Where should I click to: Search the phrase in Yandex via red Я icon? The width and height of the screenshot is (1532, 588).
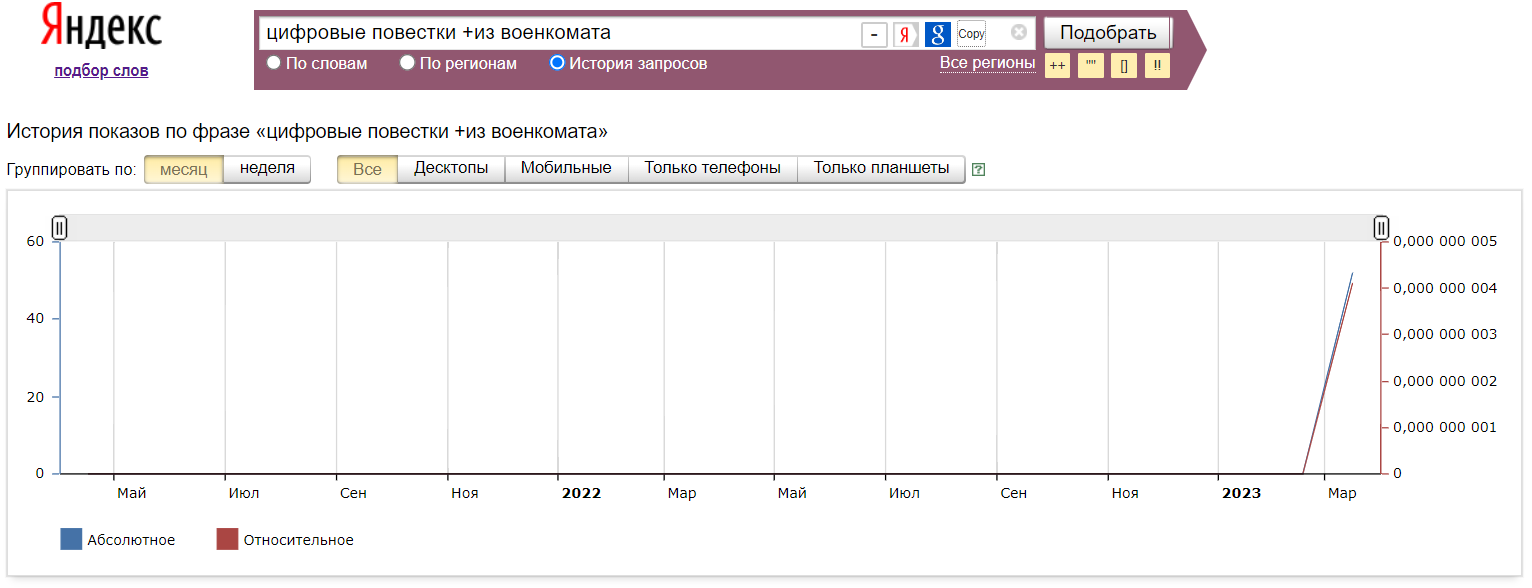click(905, 35)
